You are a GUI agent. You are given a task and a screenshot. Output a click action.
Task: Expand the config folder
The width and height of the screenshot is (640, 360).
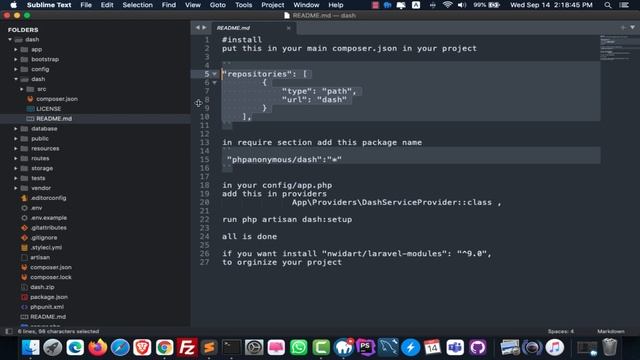(16, 69)
